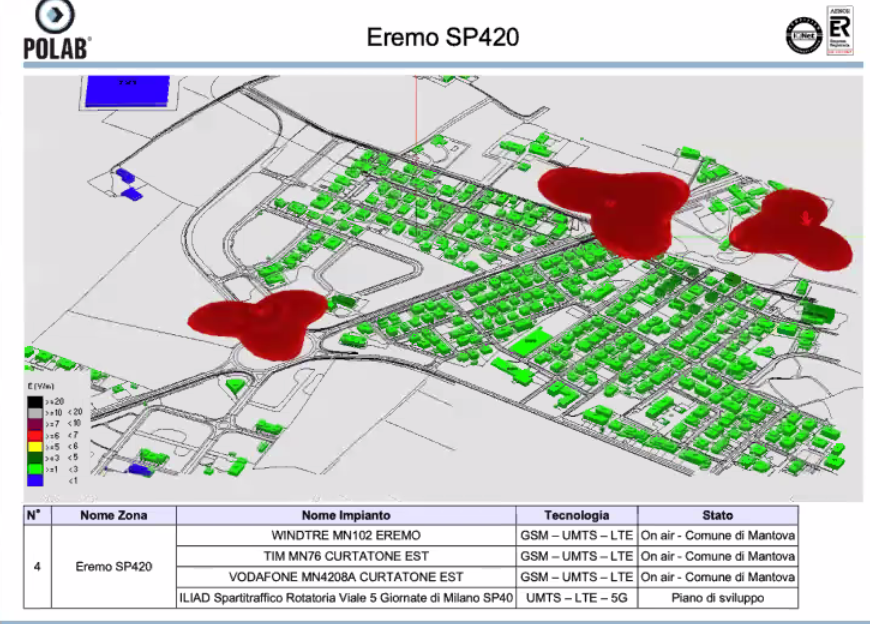Click the 'Eremo SP420' slide title
This screenshot has height=624, width=870.
coord(443,38)
